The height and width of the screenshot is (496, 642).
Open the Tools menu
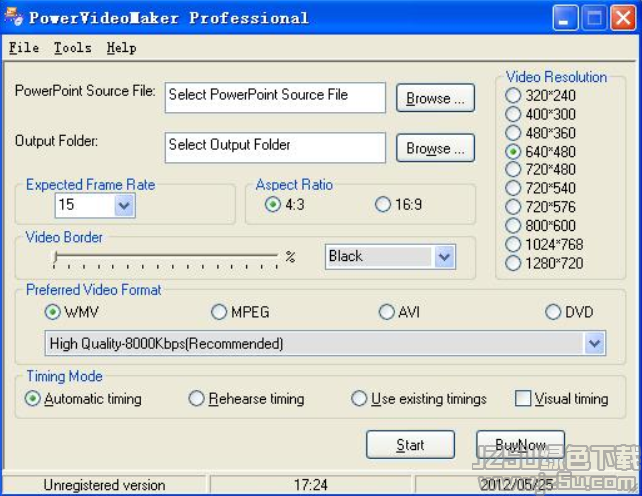coord(72,48)
